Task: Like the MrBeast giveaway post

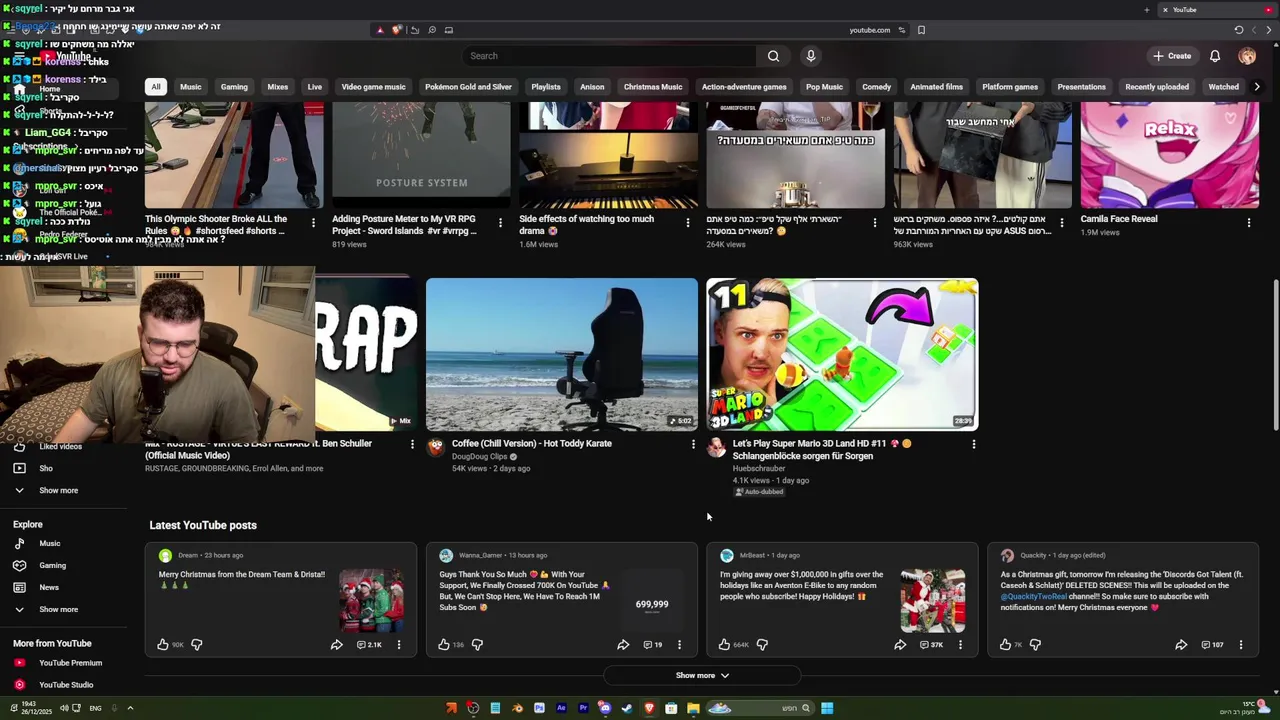Action: tap(725, 645)
